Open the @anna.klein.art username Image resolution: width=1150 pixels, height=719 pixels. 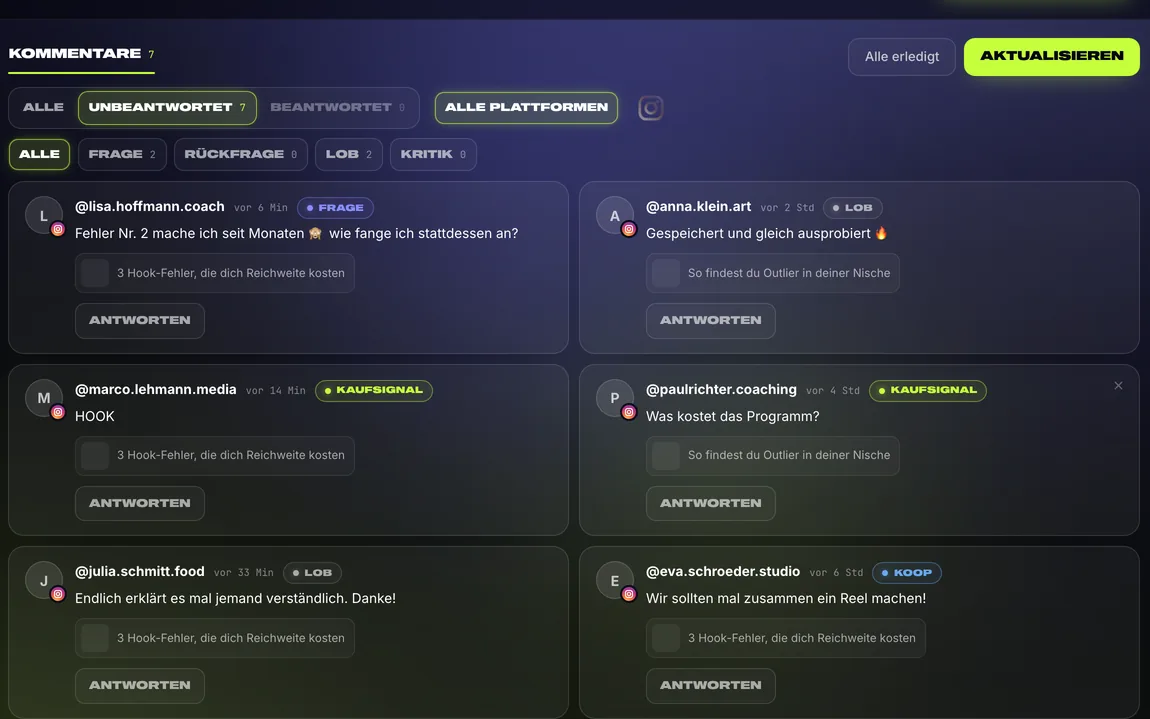click(698, 207)
